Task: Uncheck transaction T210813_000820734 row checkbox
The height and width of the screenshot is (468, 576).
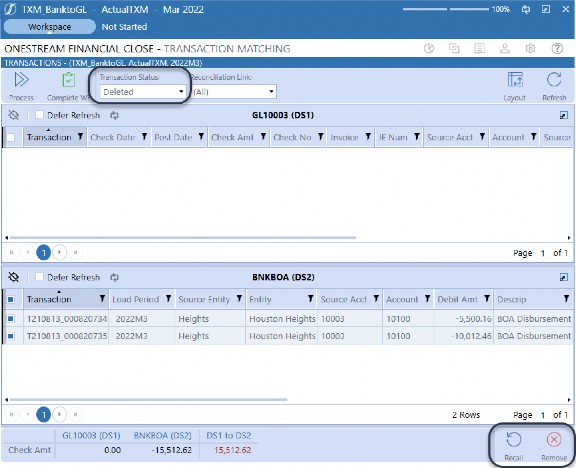Action: click(x=11, y=319)
